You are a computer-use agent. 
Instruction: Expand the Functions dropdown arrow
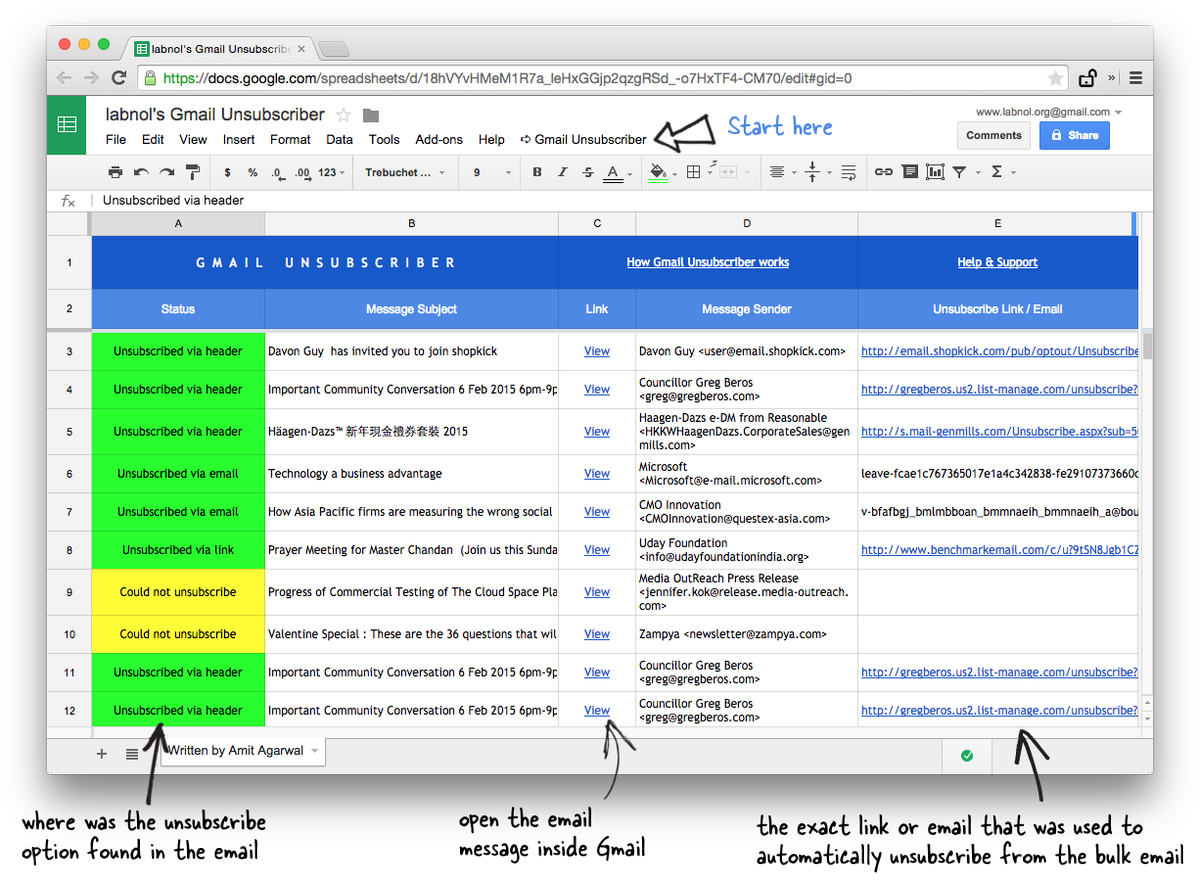point(1013,173)
